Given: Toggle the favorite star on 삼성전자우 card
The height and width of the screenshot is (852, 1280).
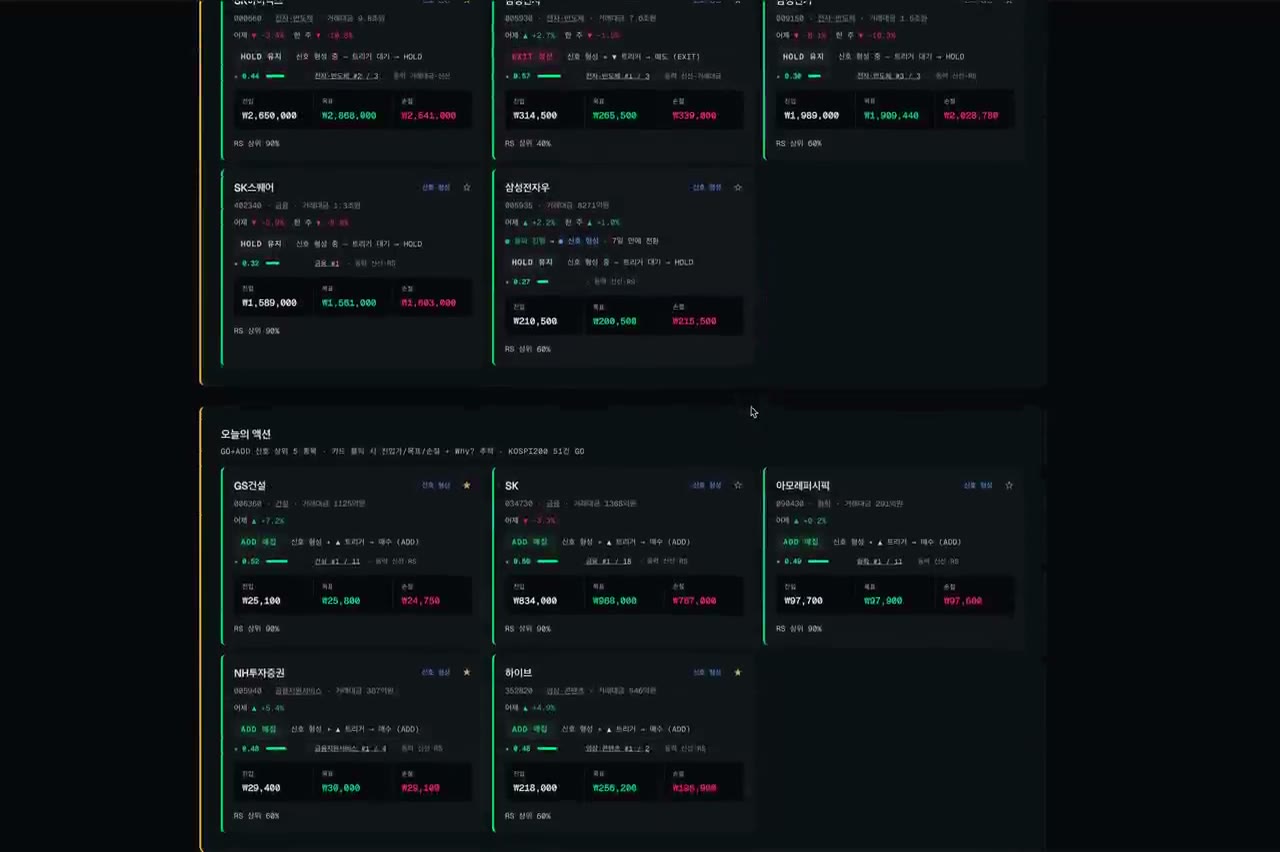Looking at the screenshot, I should (738, 187).
